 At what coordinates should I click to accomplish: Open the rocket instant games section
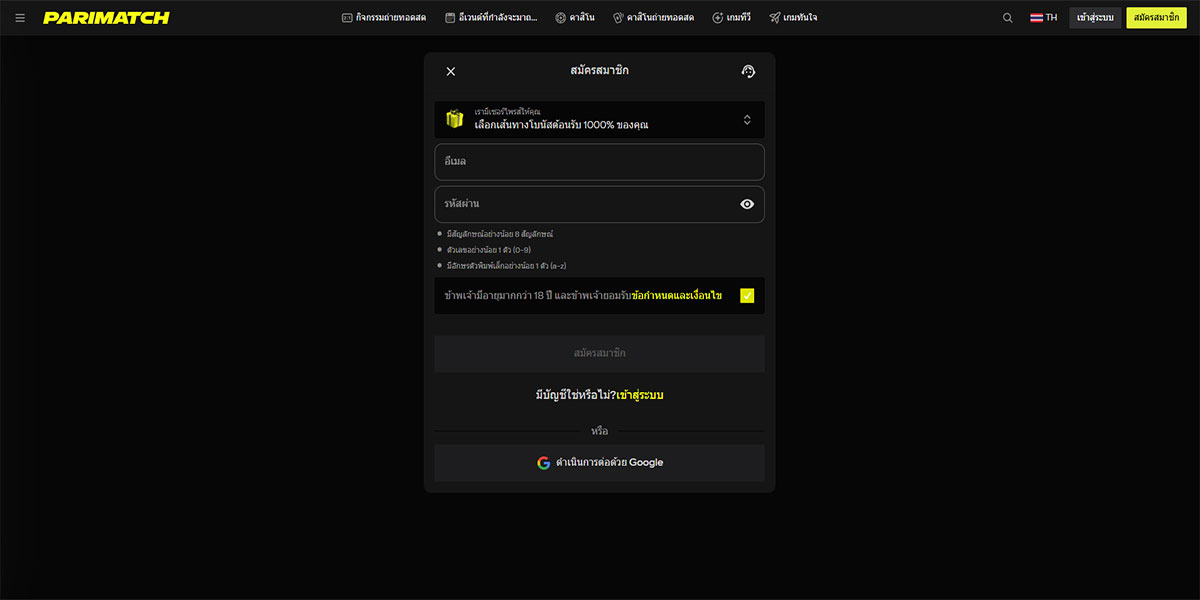point(793,18)
